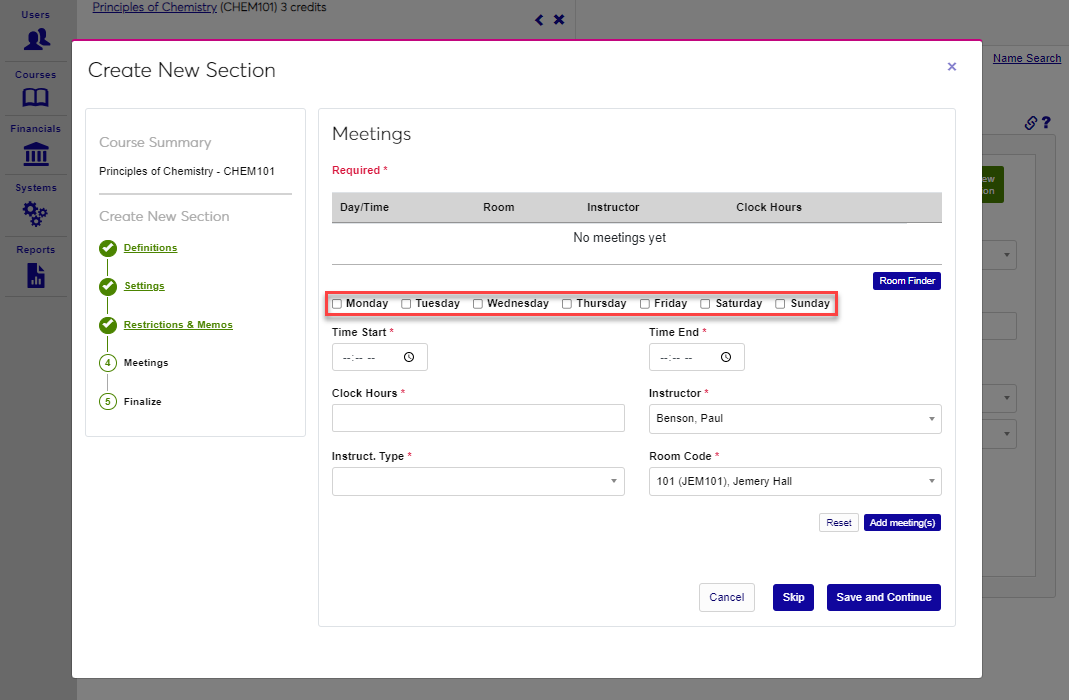The height and width of the screenshot is (700, 1069).
Task: Check the Monday checkbox
Action: click(337, 304)
